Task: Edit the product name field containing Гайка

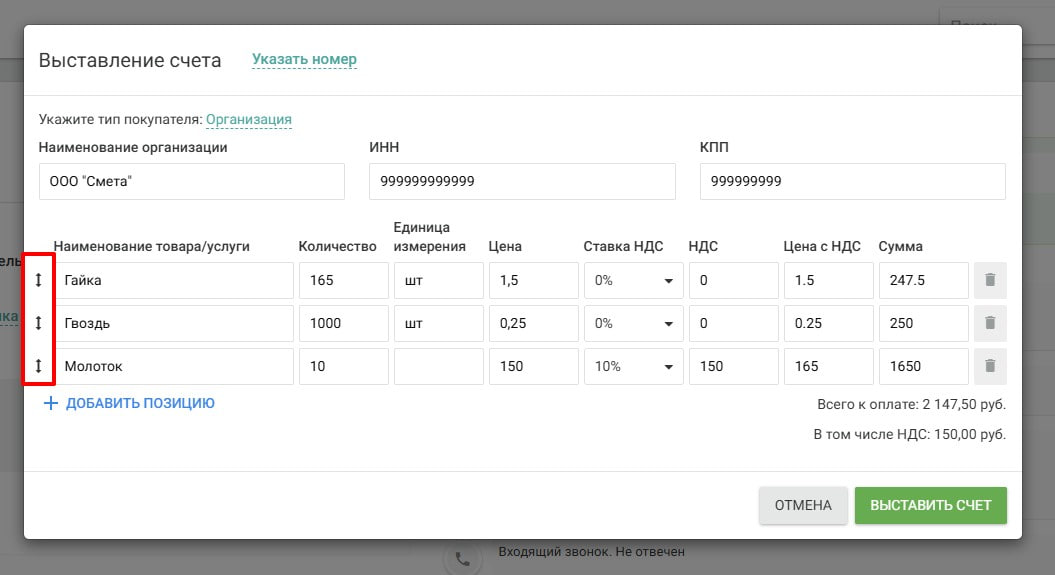Action: [174, 280]
